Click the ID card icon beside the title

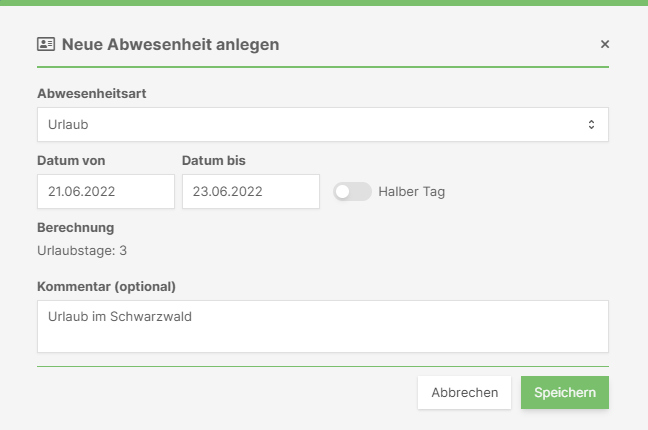click(46, 44)
